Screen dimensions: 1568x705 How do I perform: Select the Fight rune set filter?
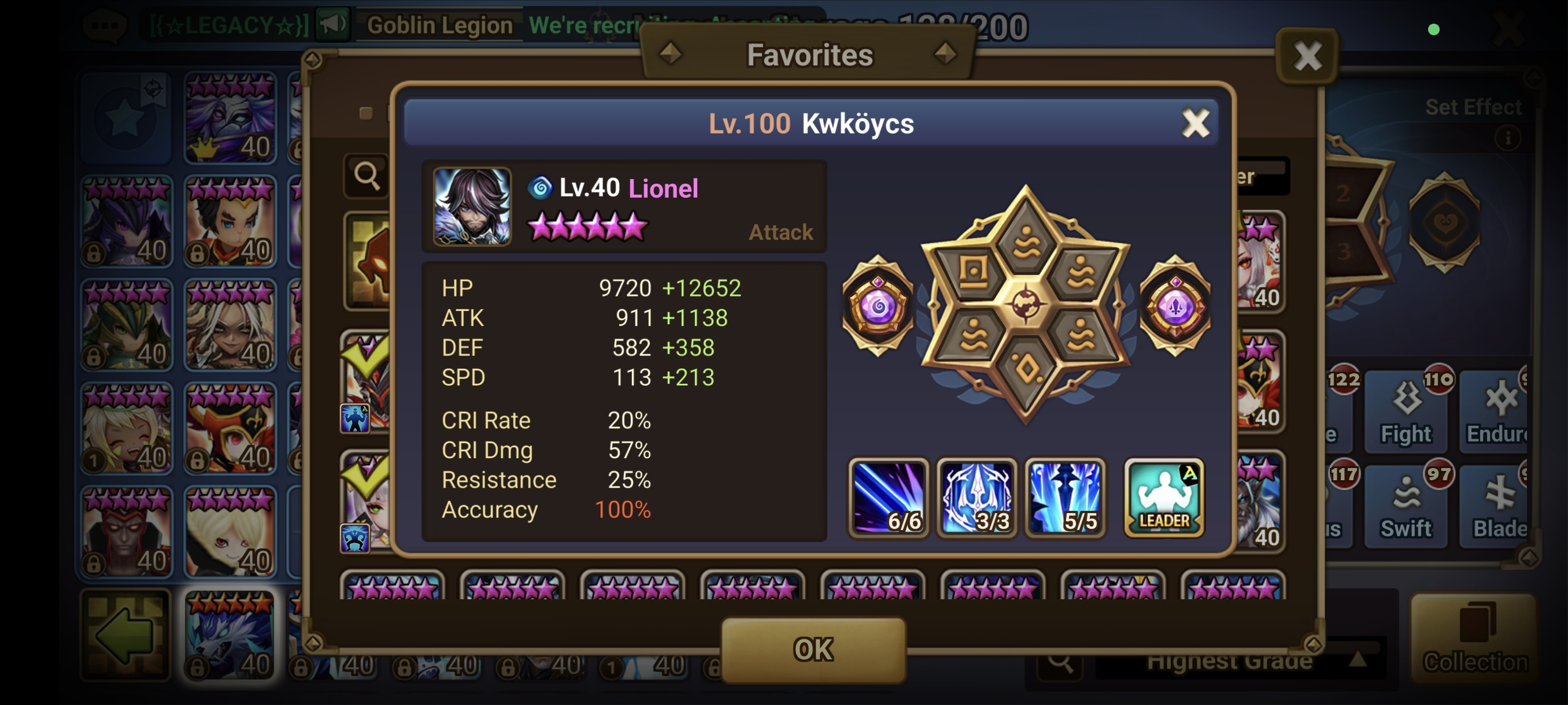click(x=1406, y=412)
